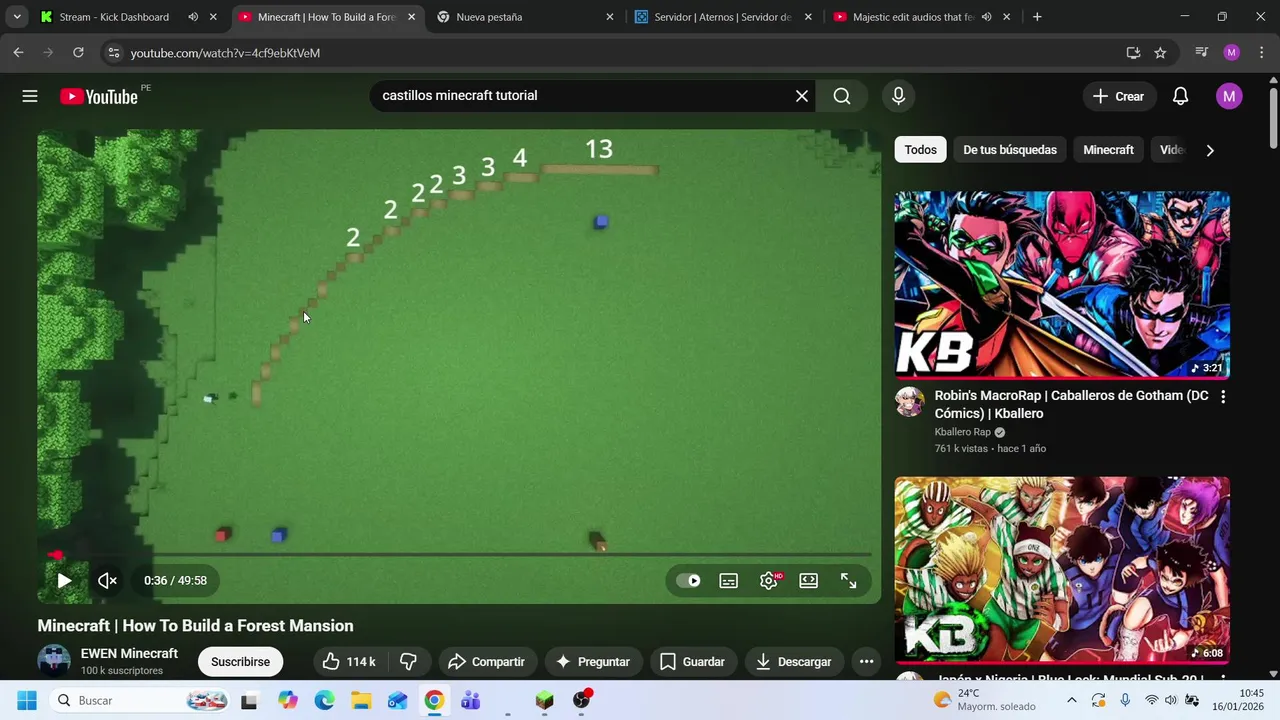The image size is (1280, 720).
Task: View site information icon in address bar
Action: (x=114, y=53)
